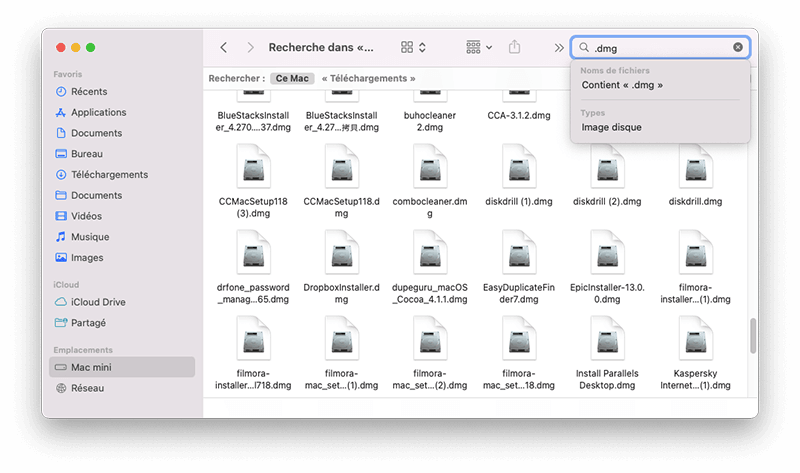Viewport: 800px width, 473px height.
Task: Select the diskdrill.dmg file icon
Action: pyautogui.click(x=695, y=167)
